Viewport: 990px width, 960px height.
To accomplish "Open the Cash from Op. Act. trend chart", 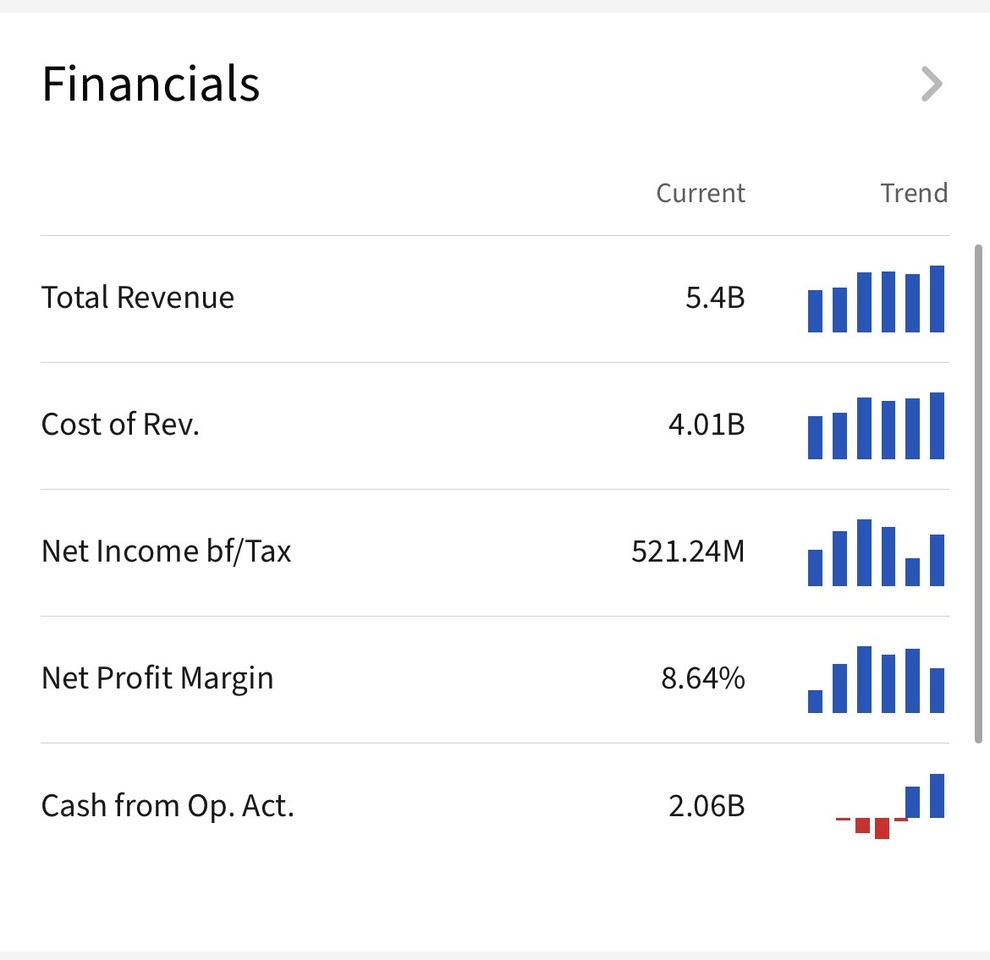I will 889,805.
